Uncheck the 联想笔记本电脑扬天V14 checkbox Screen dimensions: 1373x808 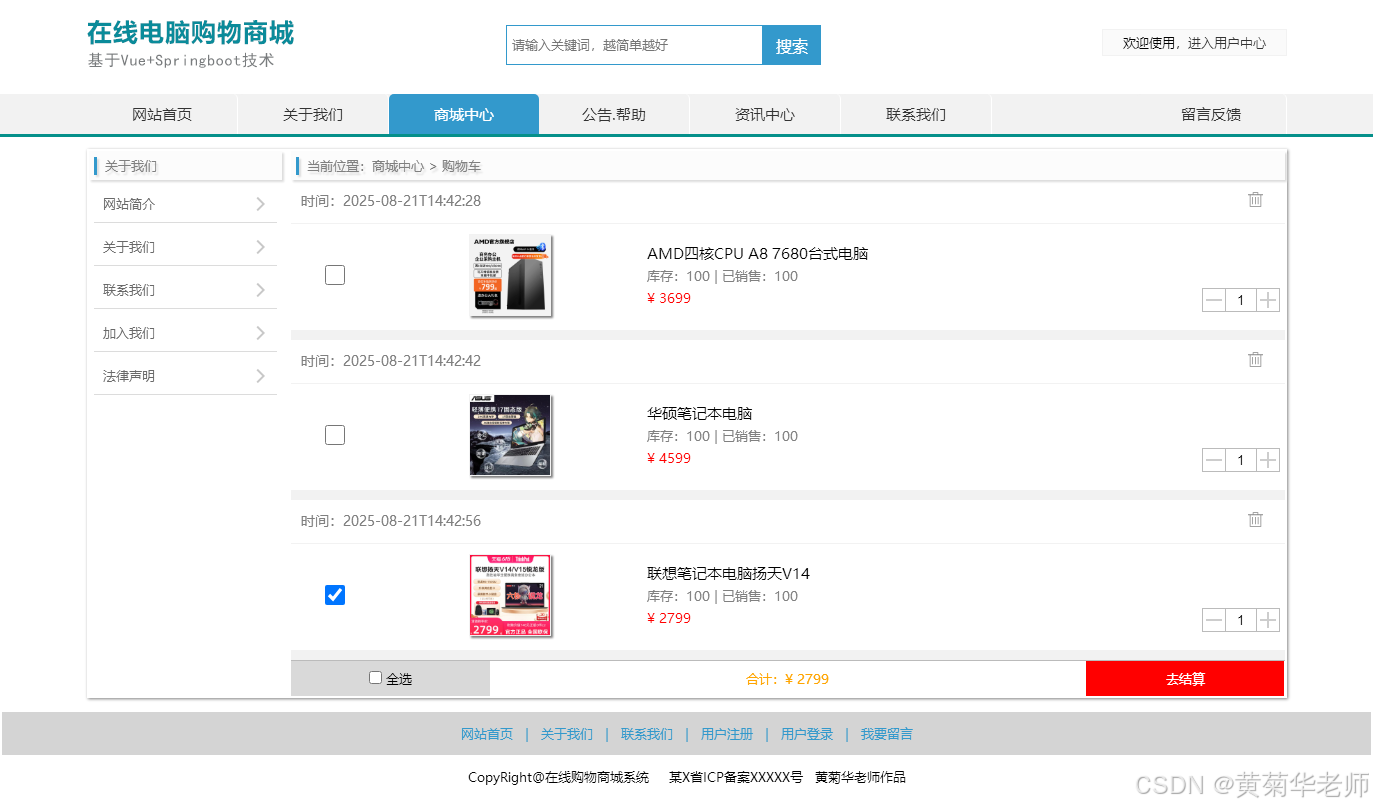335,595
